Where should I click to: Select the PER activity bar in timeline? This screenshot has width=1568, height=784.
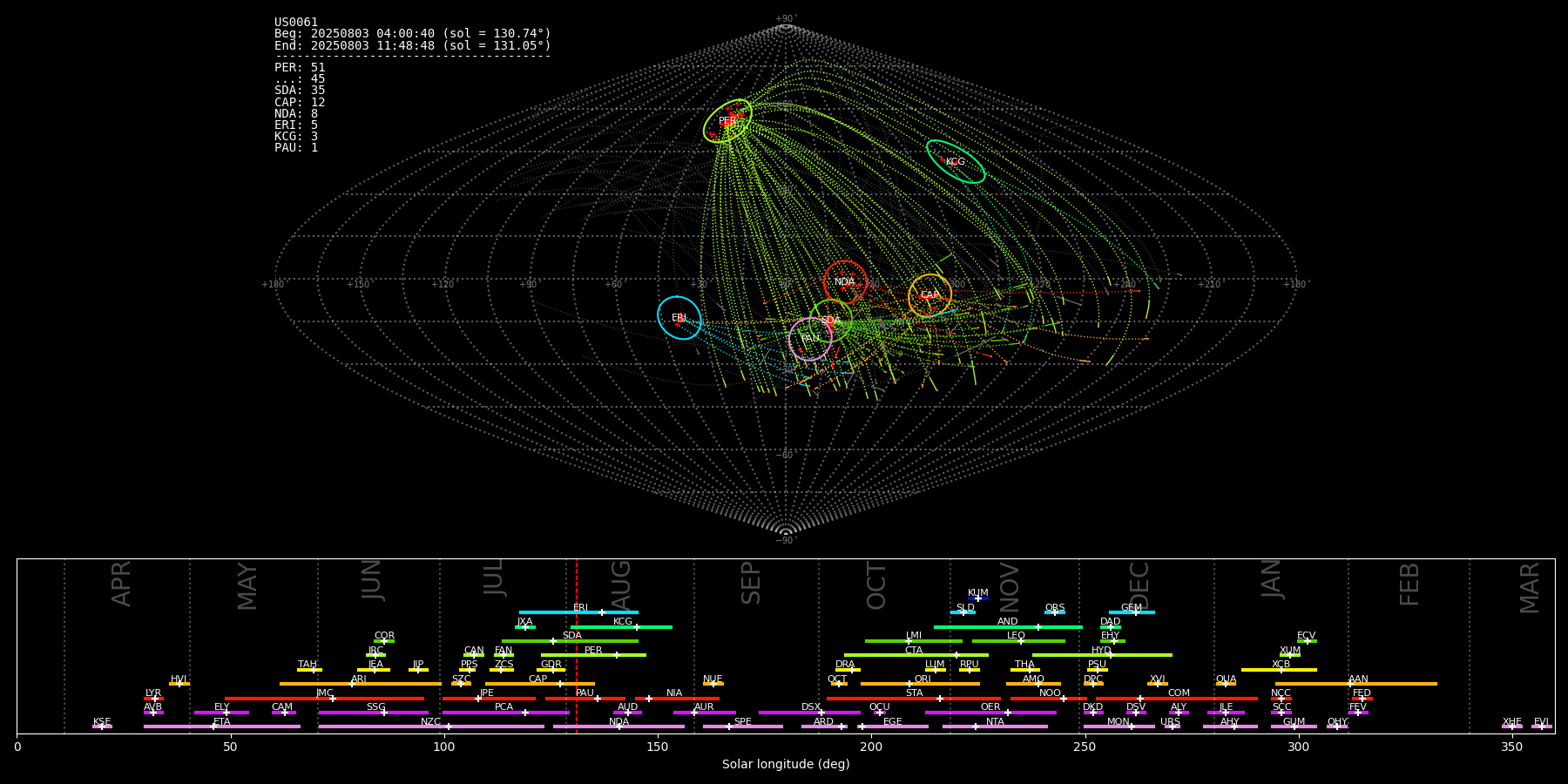pyautogui.click(x=593, y=655)
